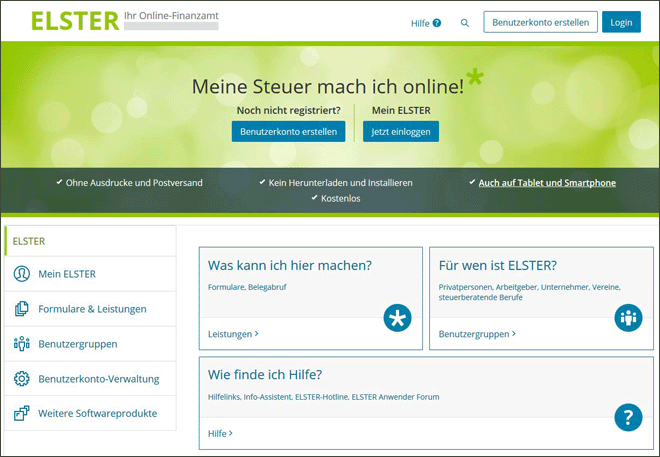Open Benutzerkonto-Verwaltung menu entry
The height and width of the screenshot is (457, 660).
point(90,378)
